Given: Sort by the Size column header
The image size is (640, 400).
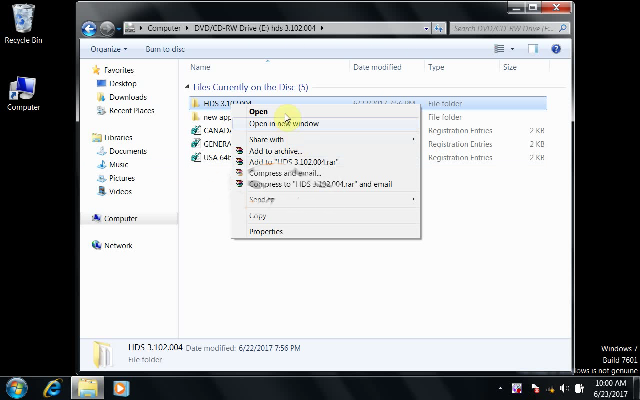Looking at the screenshot, I should (x=510, y=67).
